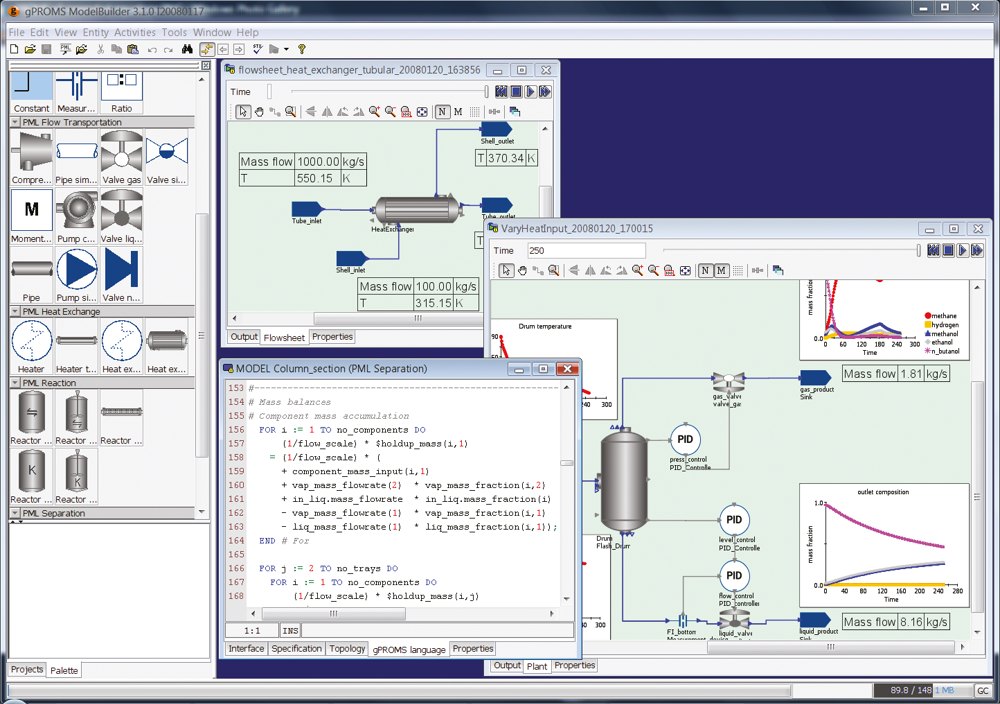Toggle the M button in heat exchanger window toolbar
Image resolution: width=1000 pixels, height=704 pixels.
click(x=458, y=112)
